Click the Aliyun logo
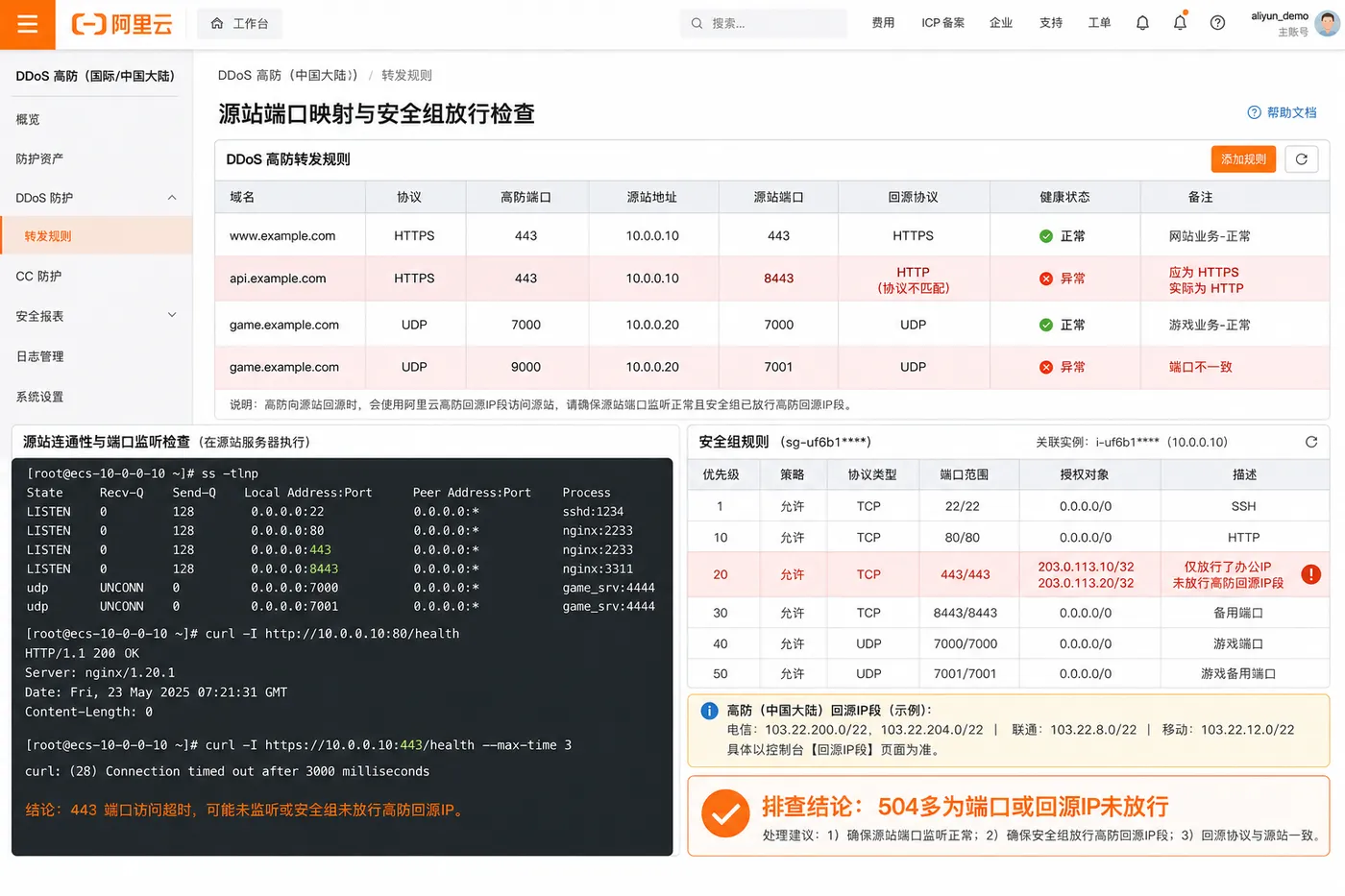 coord(122,24)
